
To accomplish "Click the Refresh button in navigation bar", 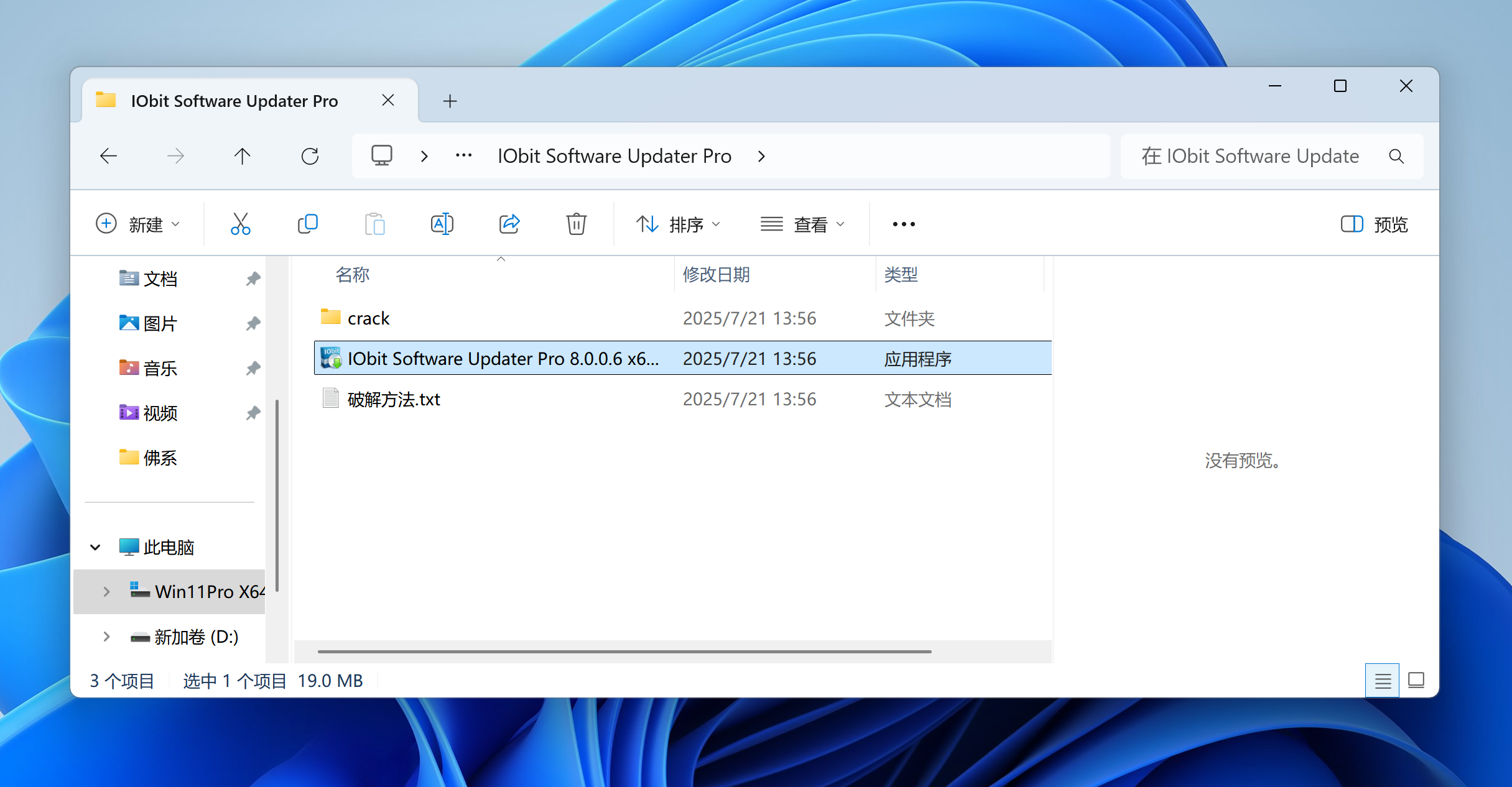I will tap(310, 156).
